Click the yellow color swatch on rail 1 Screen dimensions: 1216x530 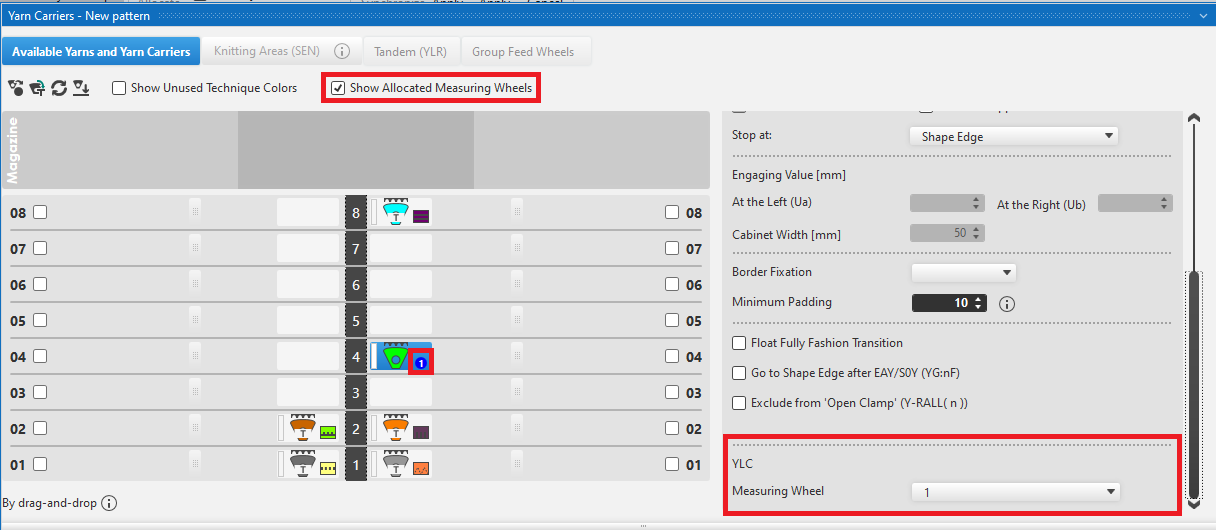pos(327,468)
